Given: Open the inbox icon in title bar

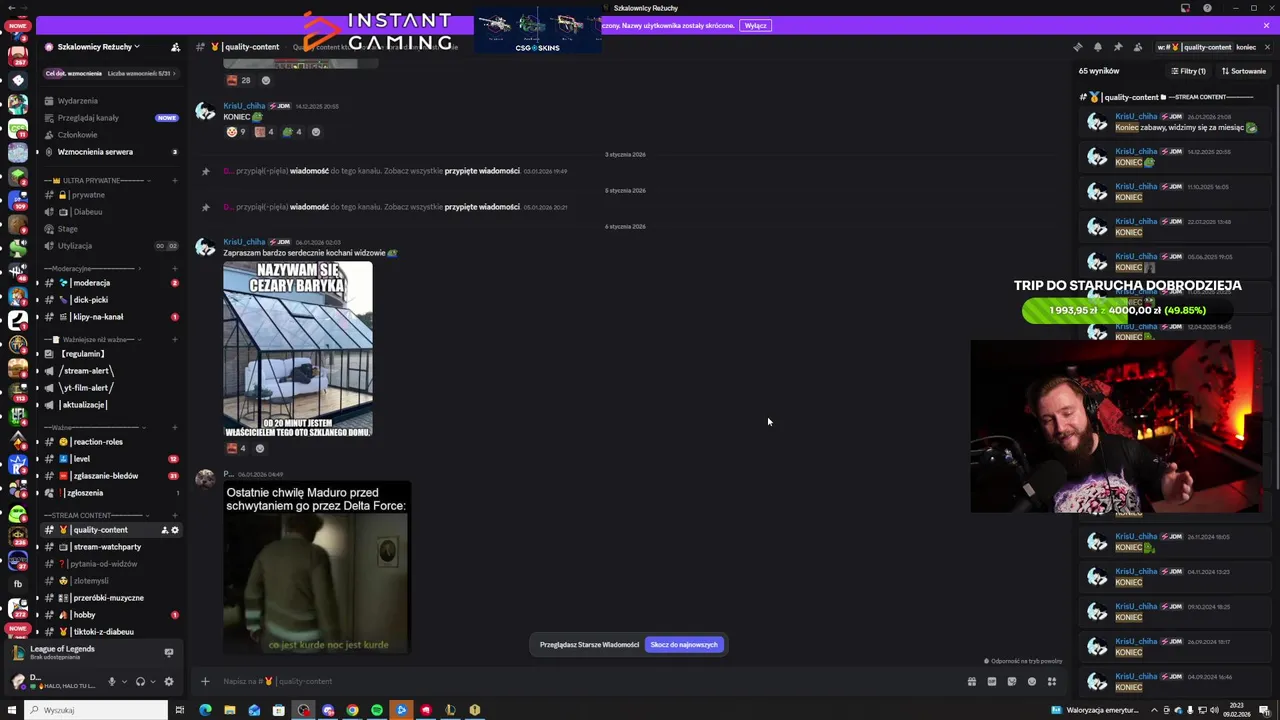Looking at the screenshot, I should click(x=1185, y=8).
